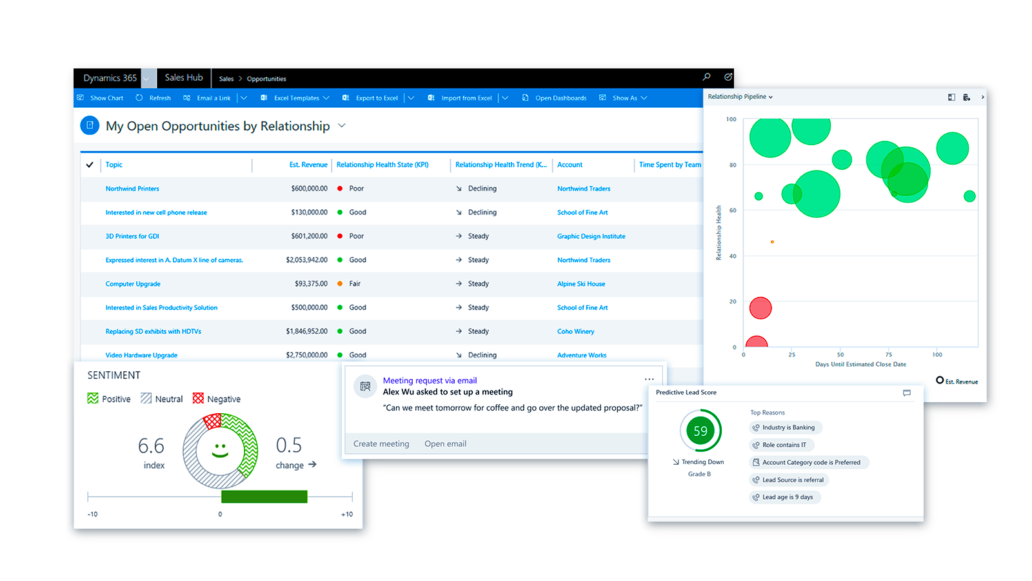The width and height of the screenshot is (1032, 581).
Task: Click the calendar icon on the meeting request card
Action: [x=365, y=386]
